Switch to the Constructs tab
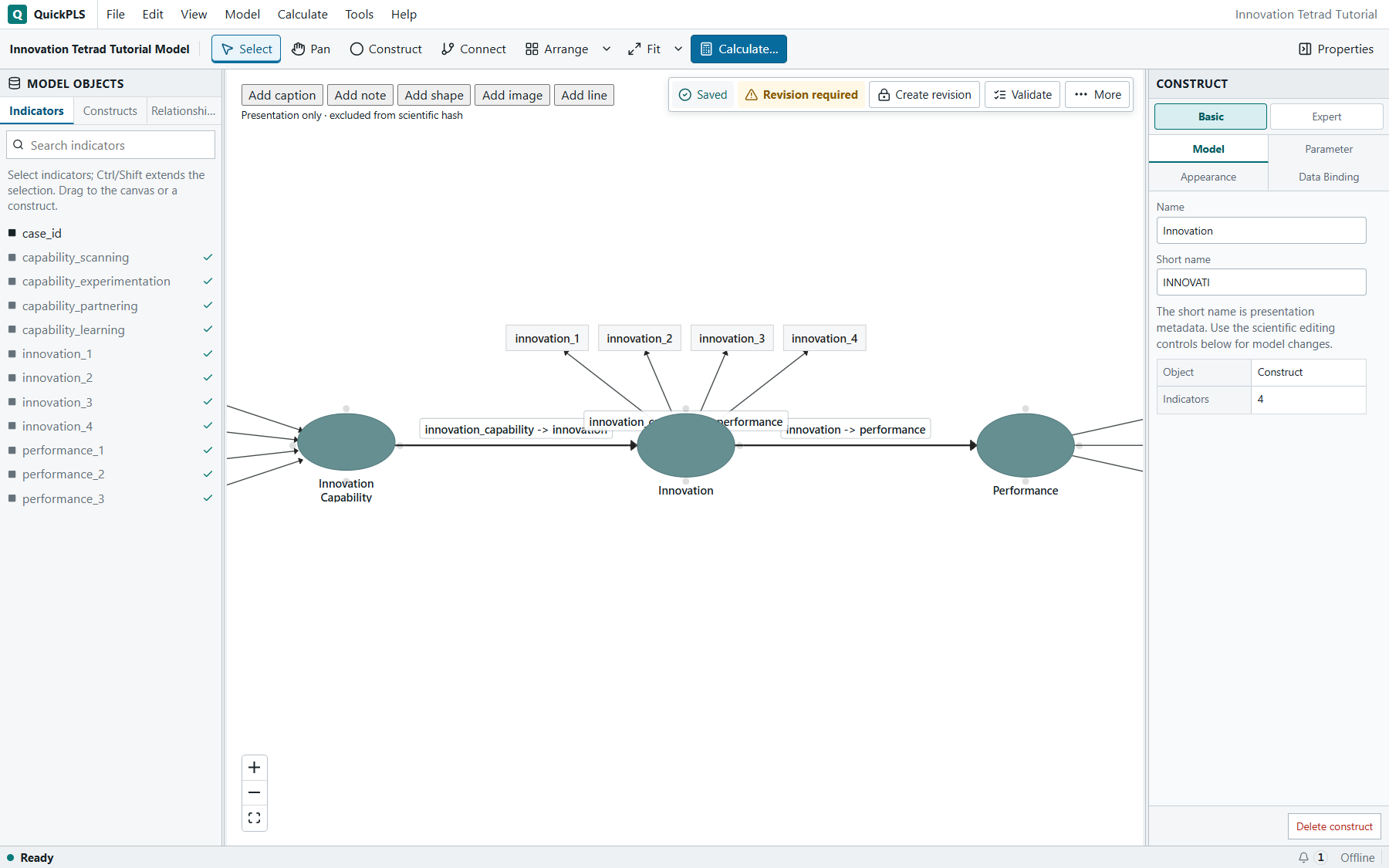Image resolution: width=1389 pixels, height=868 pixels. tap(110, 111)
